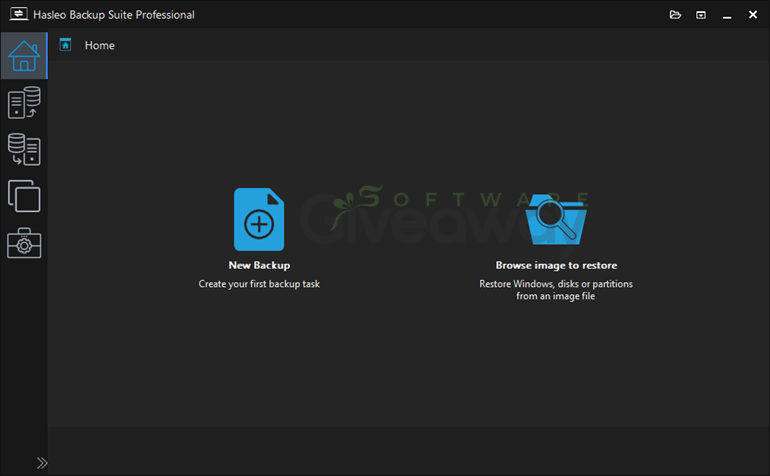770x476 pixels.
Task: Open the title bar dropdown menu icon
Action: click(x=701, y=15)
